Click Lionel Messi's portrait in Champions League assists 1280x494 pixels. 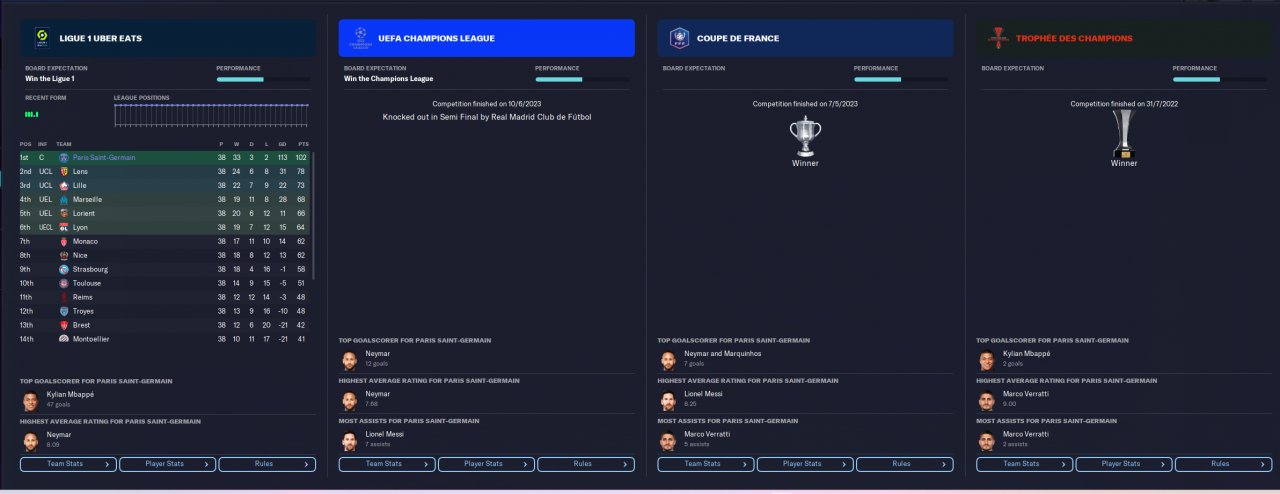[x=349, y=440]
